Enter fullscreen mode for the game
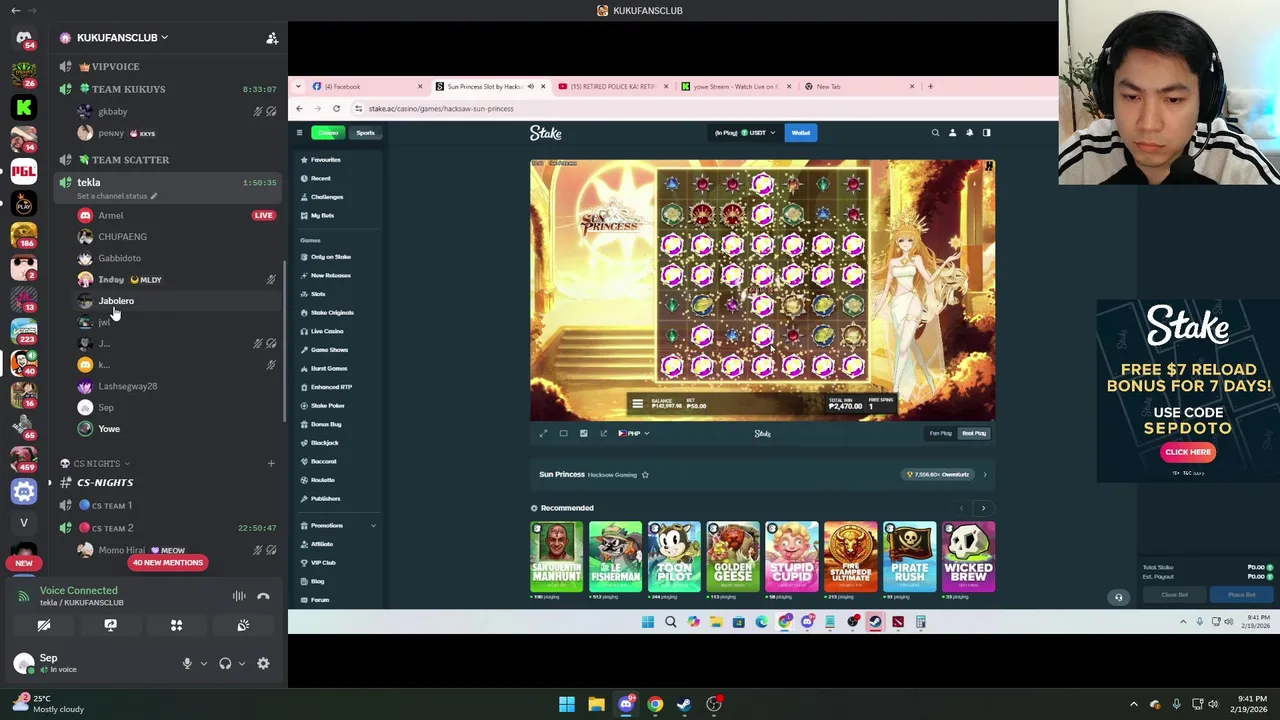Viewport: 1280px width, 720px height. [x=543, y=433]
